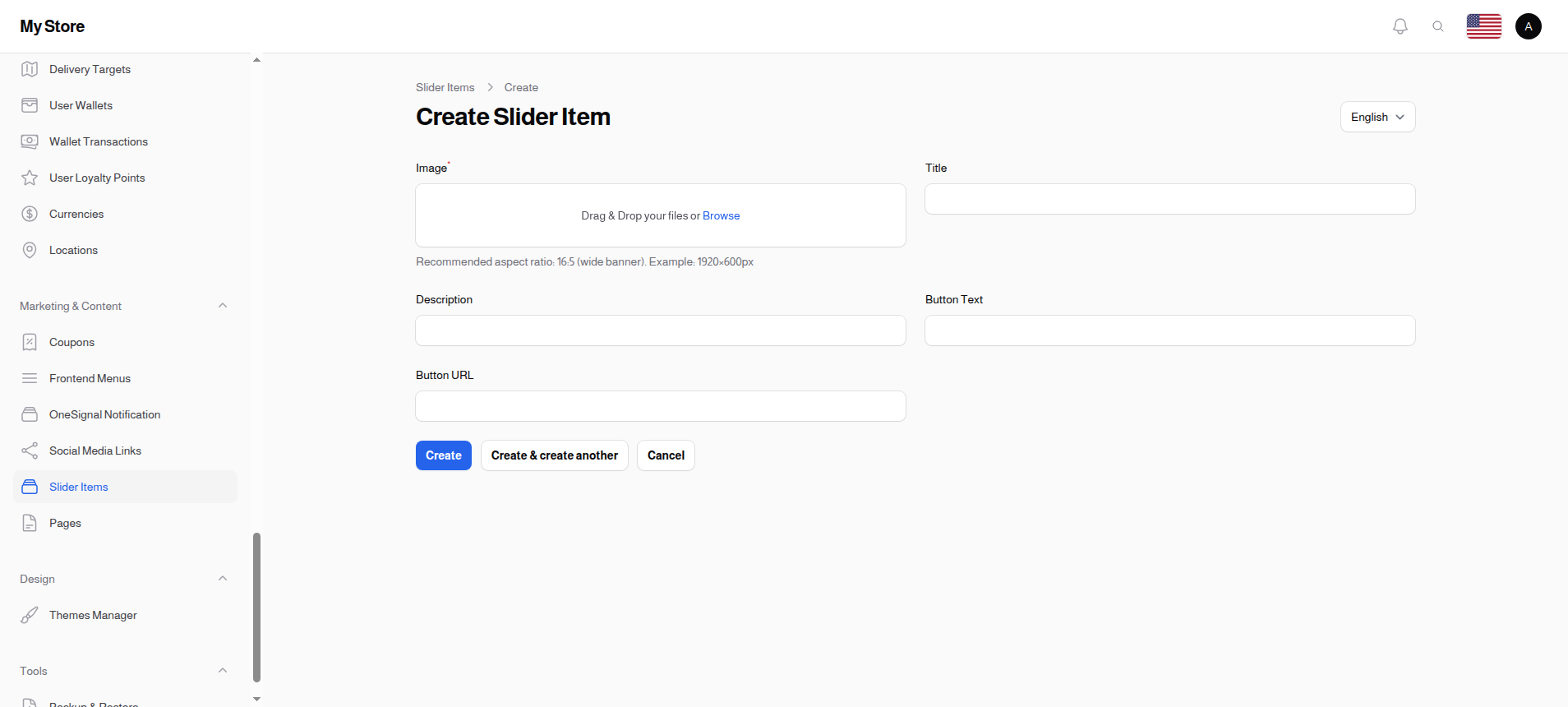
Task: Focus the Title input field
Action: tap(1170, 199)
